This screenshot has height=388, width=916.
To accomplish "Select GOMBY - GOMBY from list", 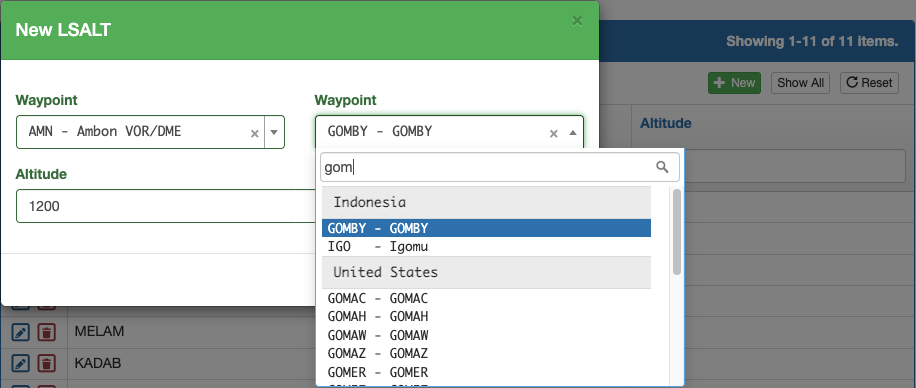I will tap(486, 228).
